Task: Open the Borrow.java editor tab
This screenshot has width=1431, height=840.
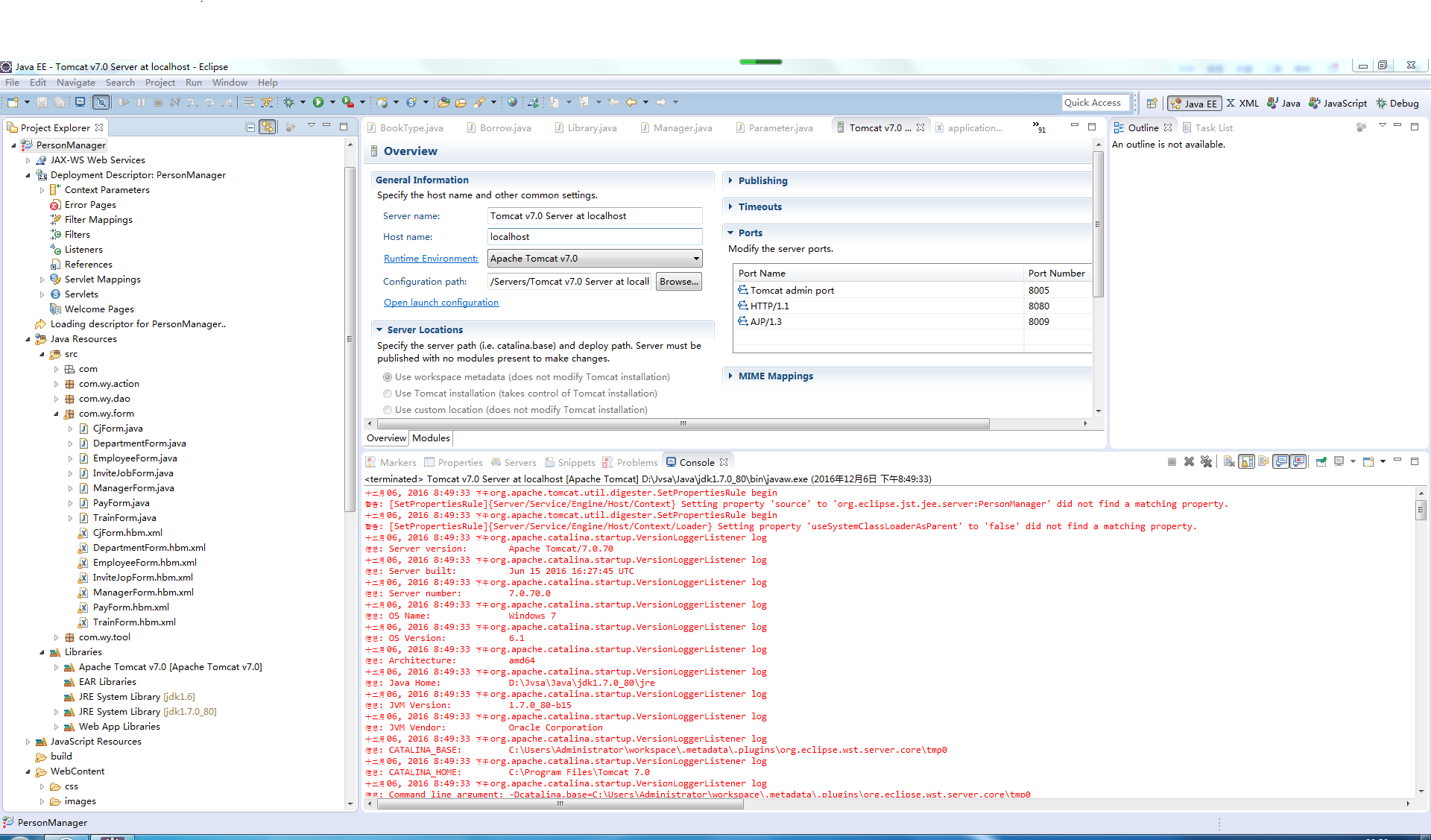Action: click(x=499, y=127)
